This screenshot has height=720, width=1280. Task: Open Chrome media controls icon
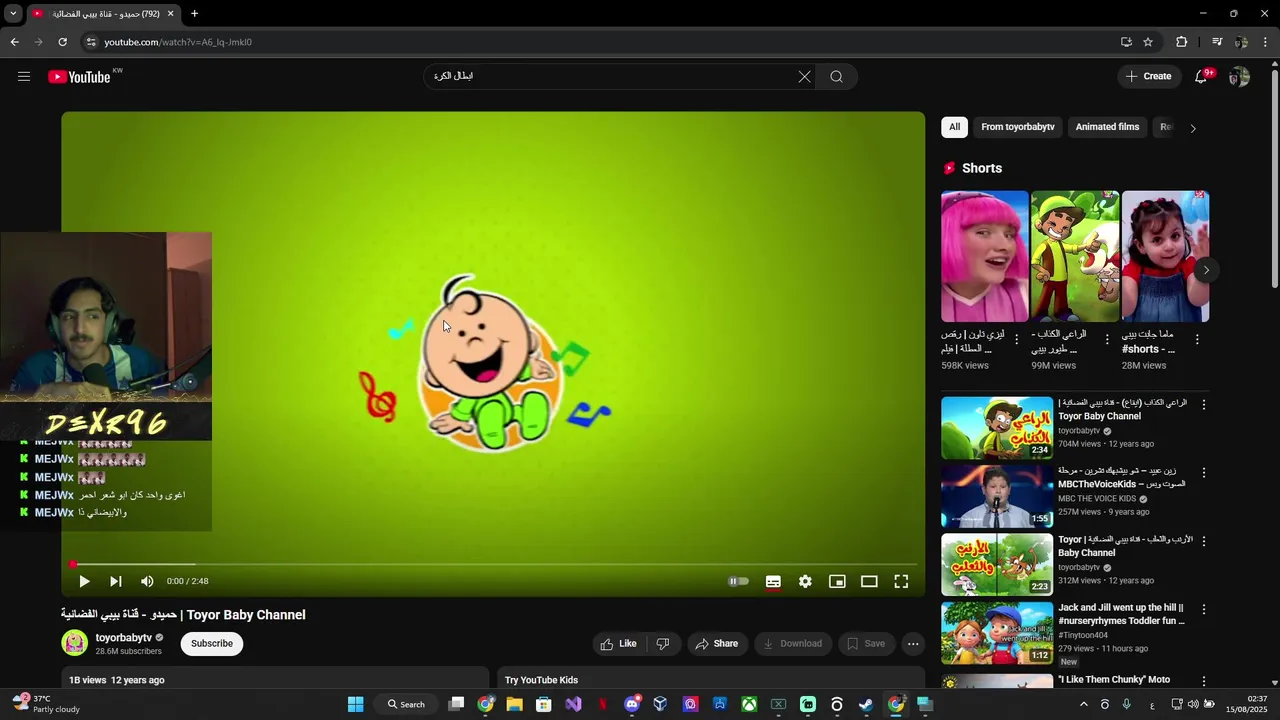tap(1217, 42)
